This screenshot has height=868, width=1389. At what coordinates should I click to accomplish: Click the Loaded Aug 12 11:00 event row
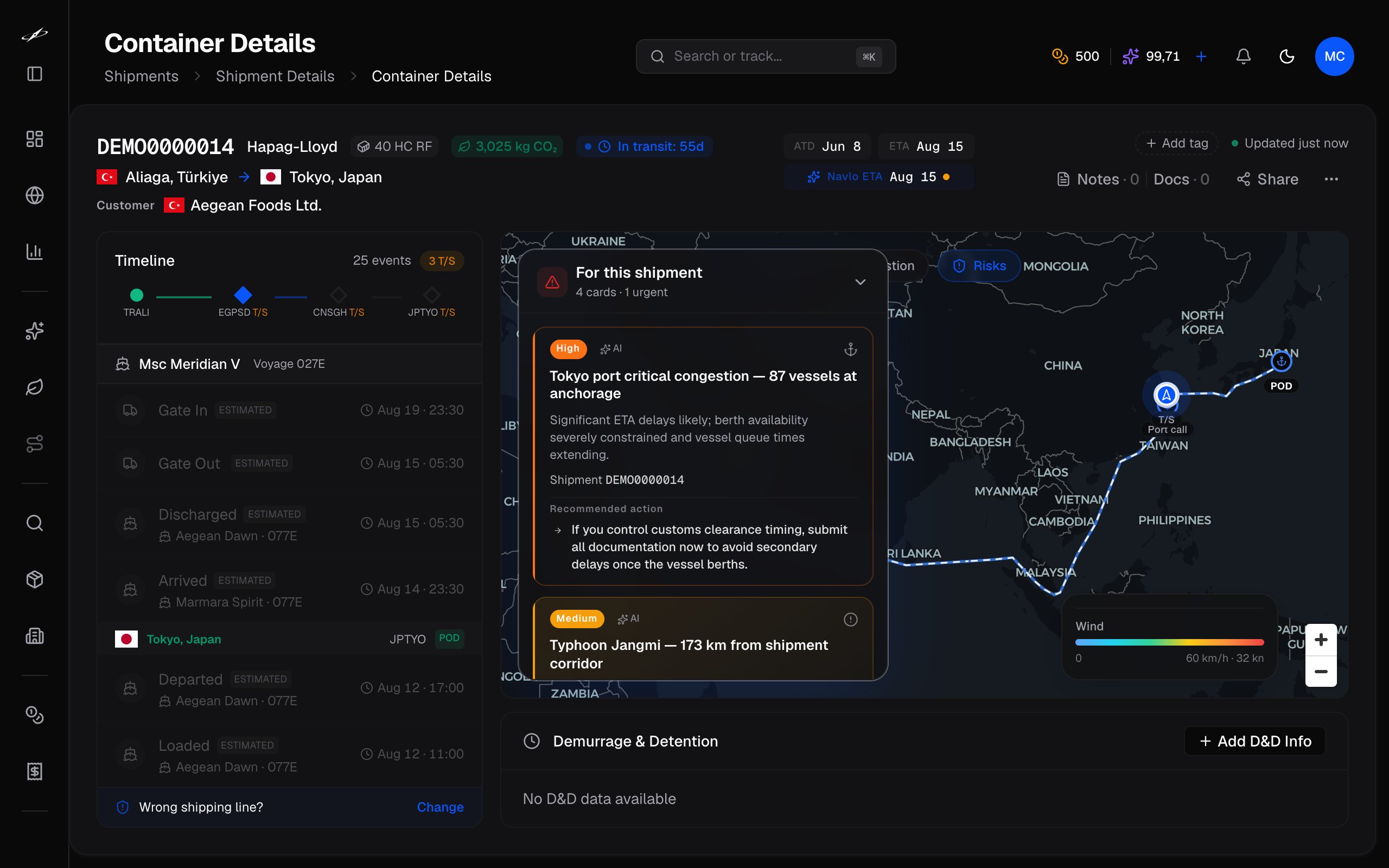[290, 754]
